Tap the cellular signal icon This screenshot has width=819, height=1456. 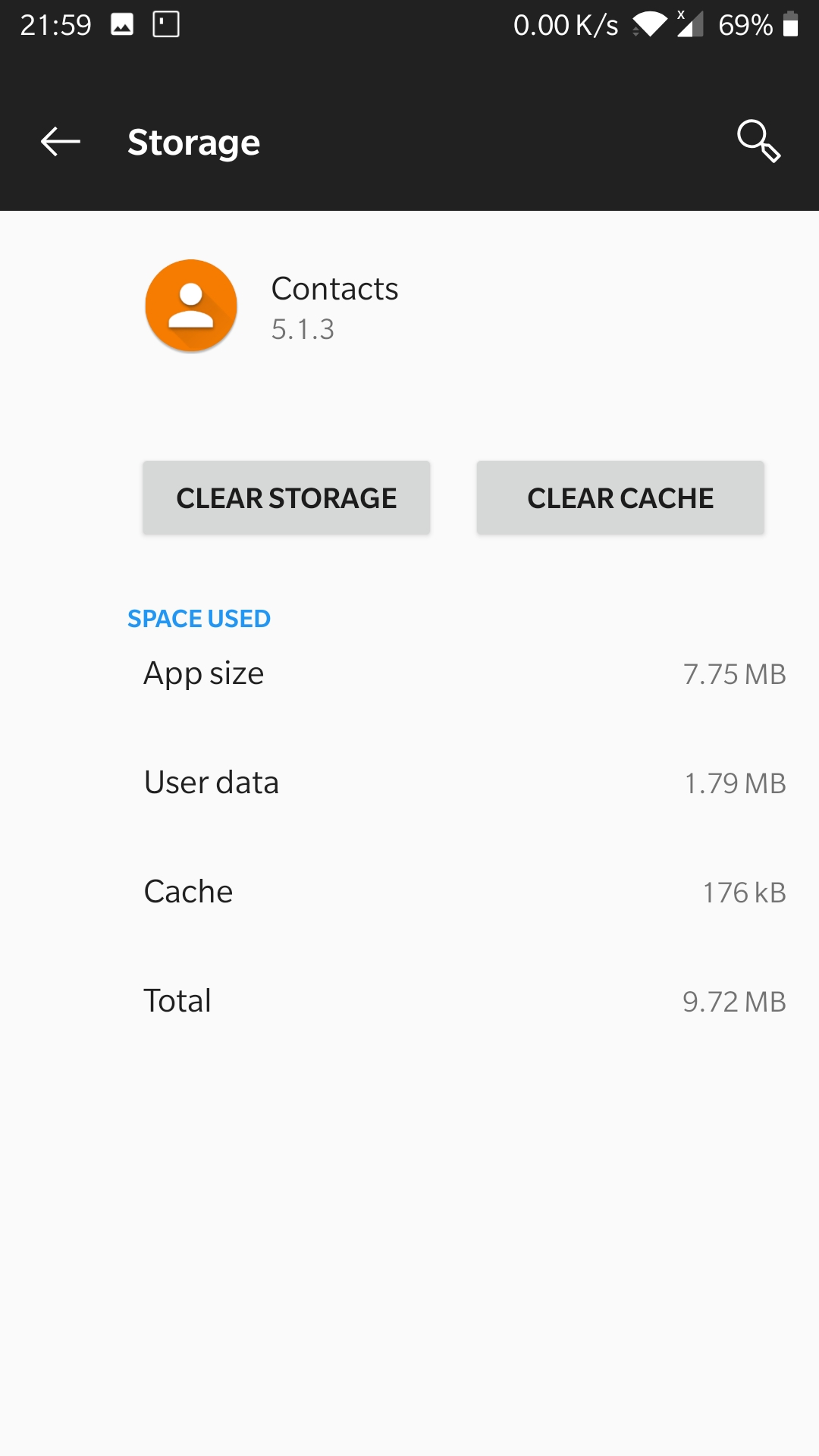[689, 24]
